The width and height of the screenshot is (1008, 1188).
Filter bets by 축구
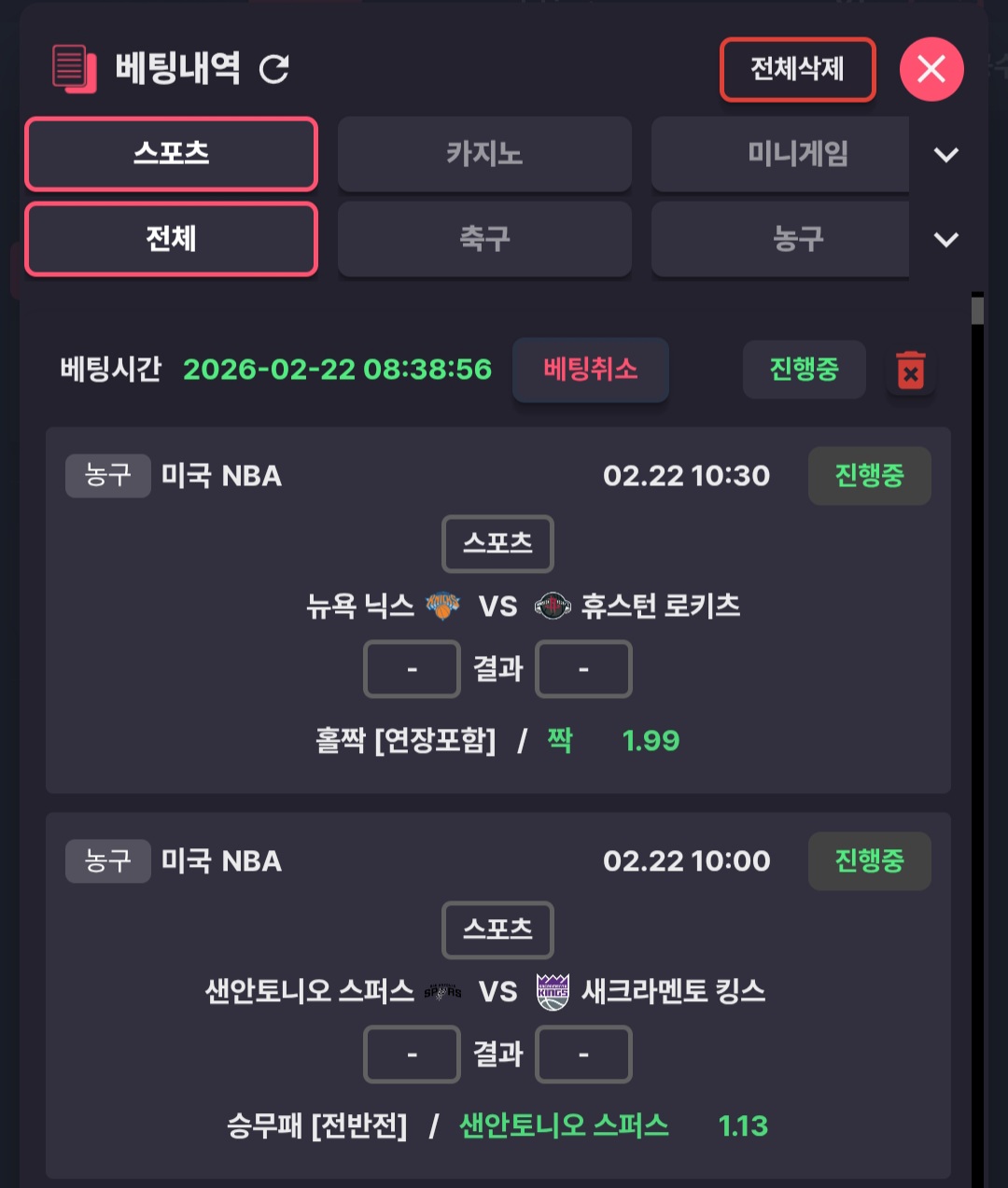coord(484,239)
